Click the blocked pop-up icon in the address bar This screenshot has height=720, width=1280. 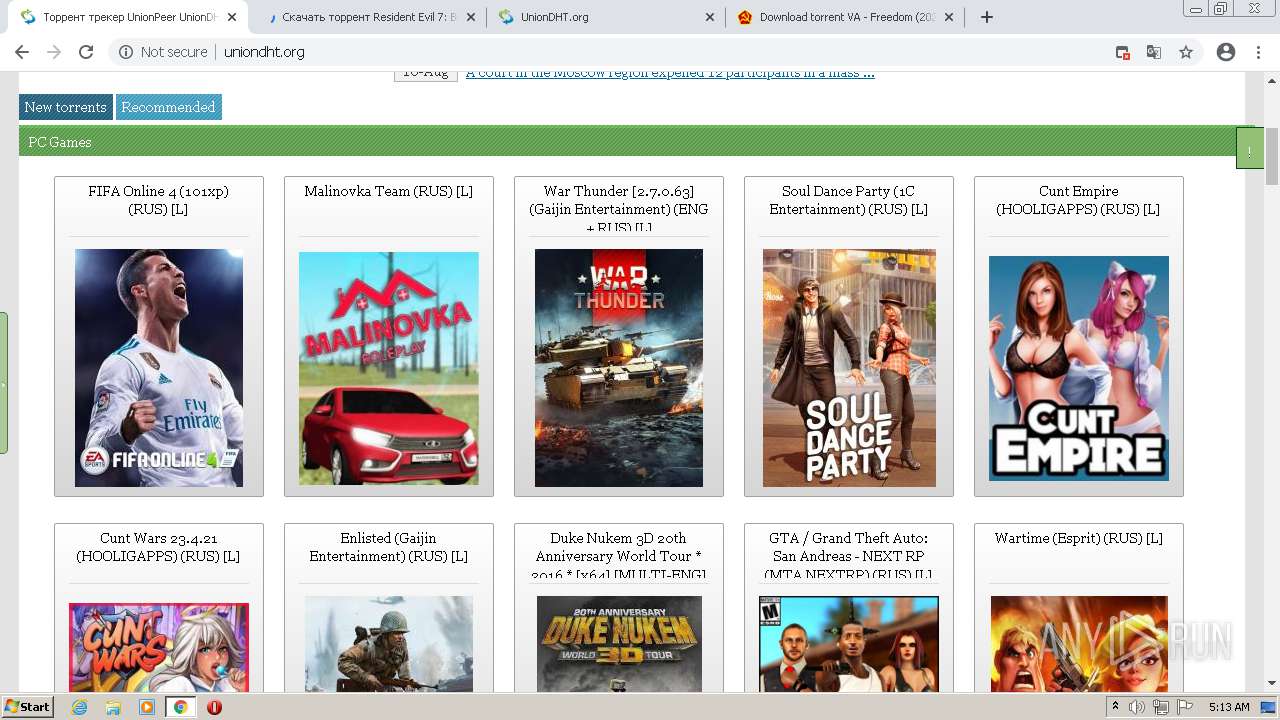[1122, 52]
